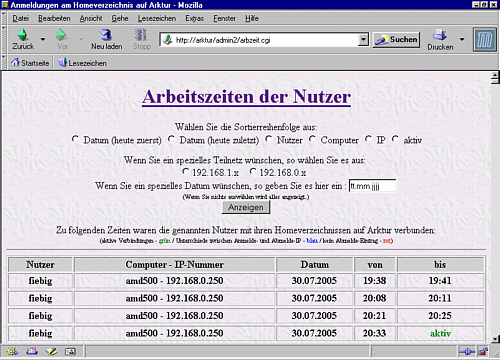Click the Stopp traffic light icon
The image size is (500, 360).
point(141,35)
